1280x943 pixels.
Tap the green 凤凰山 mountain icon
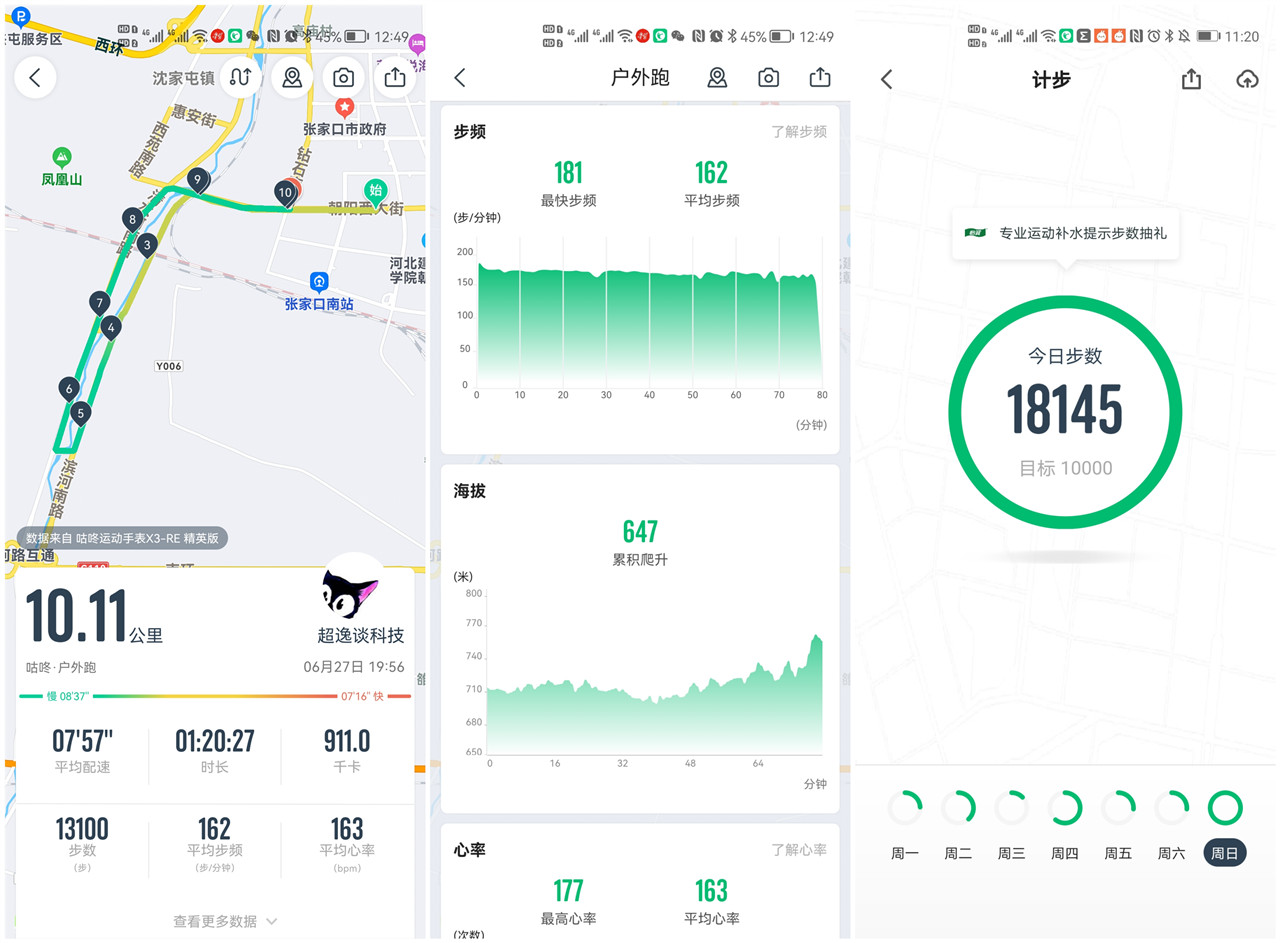click(x=62, y=157)
